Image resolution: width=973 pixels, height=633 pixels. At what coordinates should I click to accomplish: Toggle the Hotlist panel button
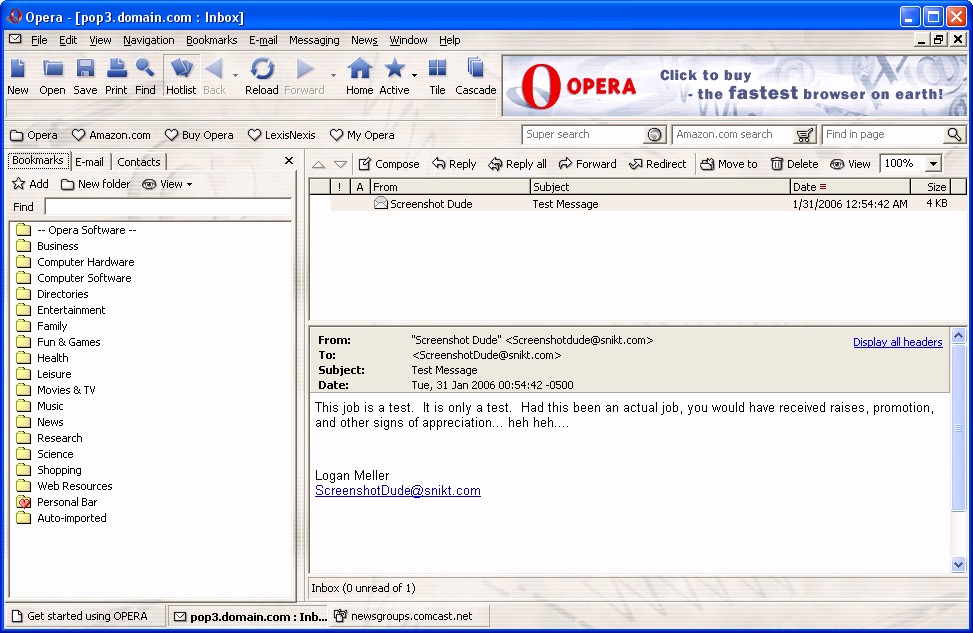pyautogui.click(x=181, y=76)
